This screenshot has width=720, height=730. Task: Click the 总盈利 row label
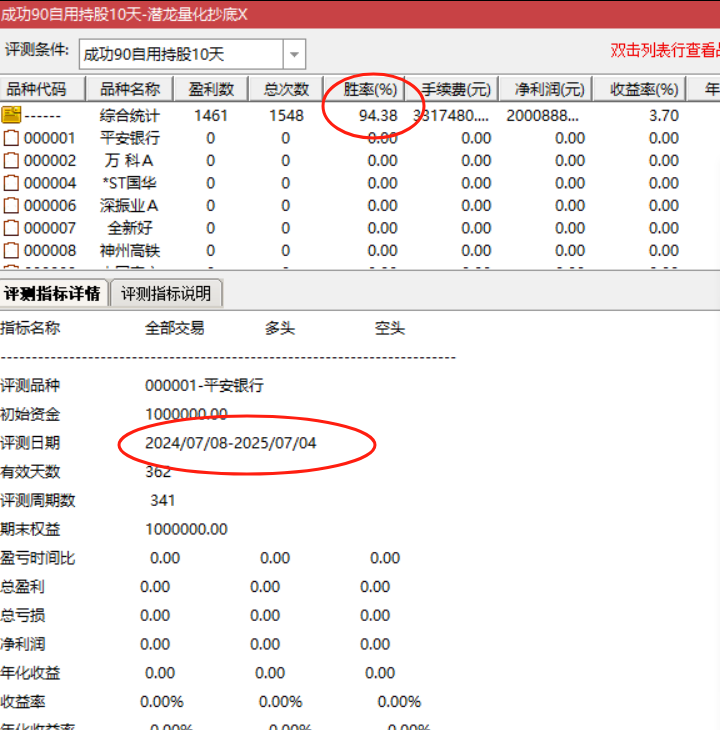click(x=23, y=587)
